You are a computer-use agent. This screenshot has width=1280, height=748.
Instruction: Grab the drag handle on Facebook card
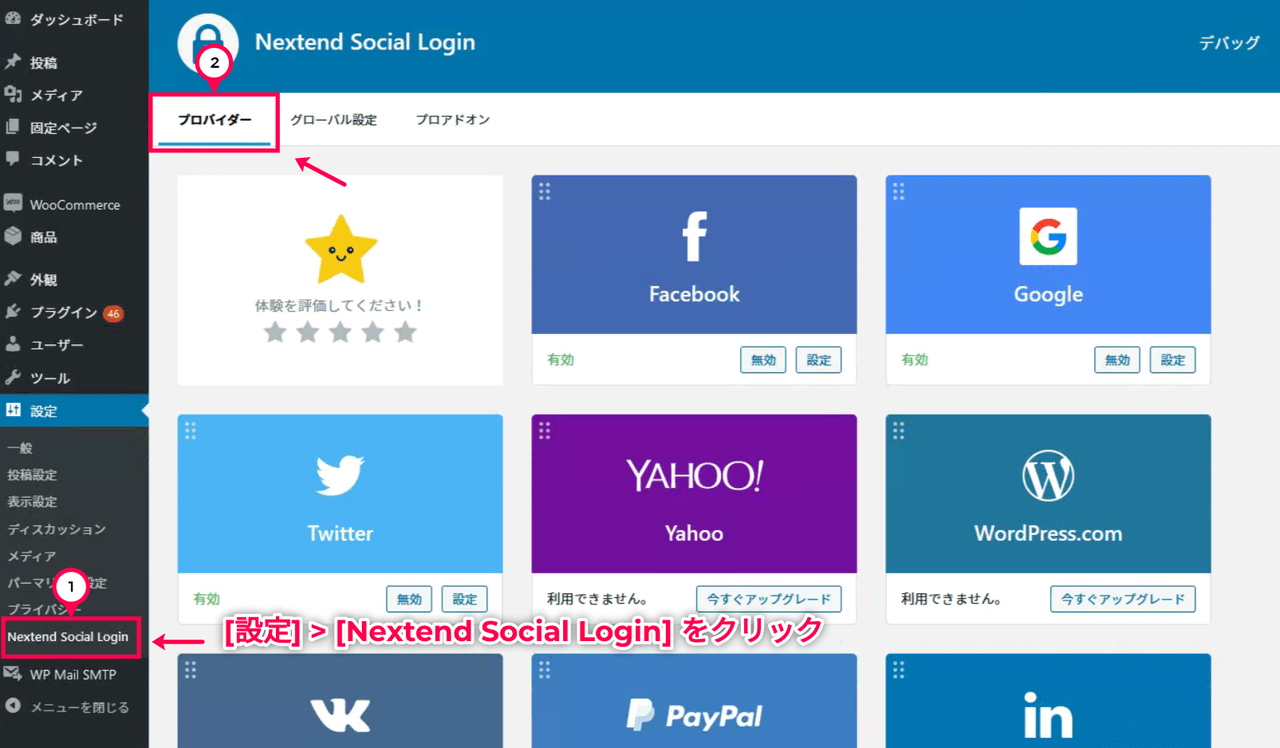(545, 191)
